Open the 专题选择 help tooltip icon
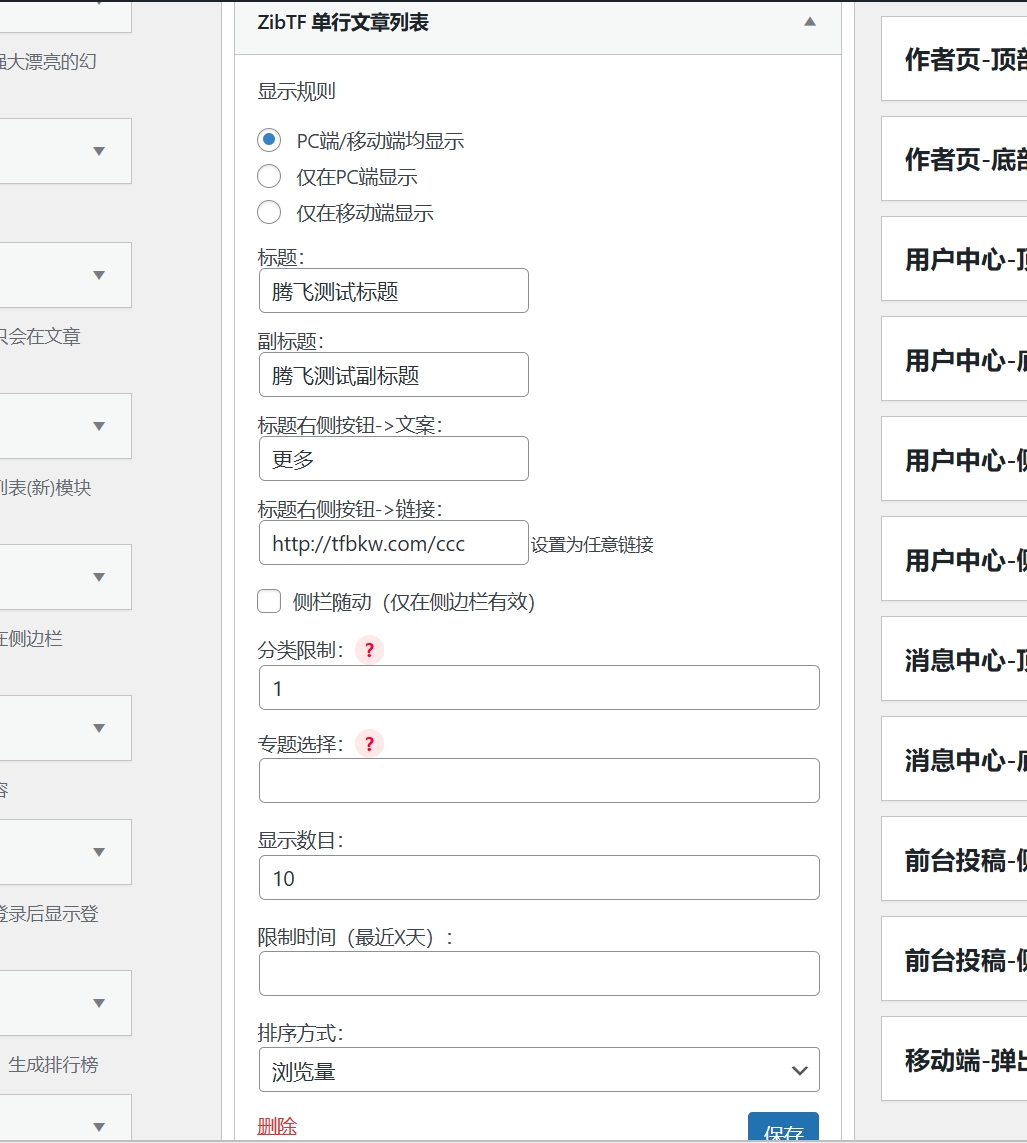The width and height of the screenshot is (1027, 1143). (x=368, y=744)
